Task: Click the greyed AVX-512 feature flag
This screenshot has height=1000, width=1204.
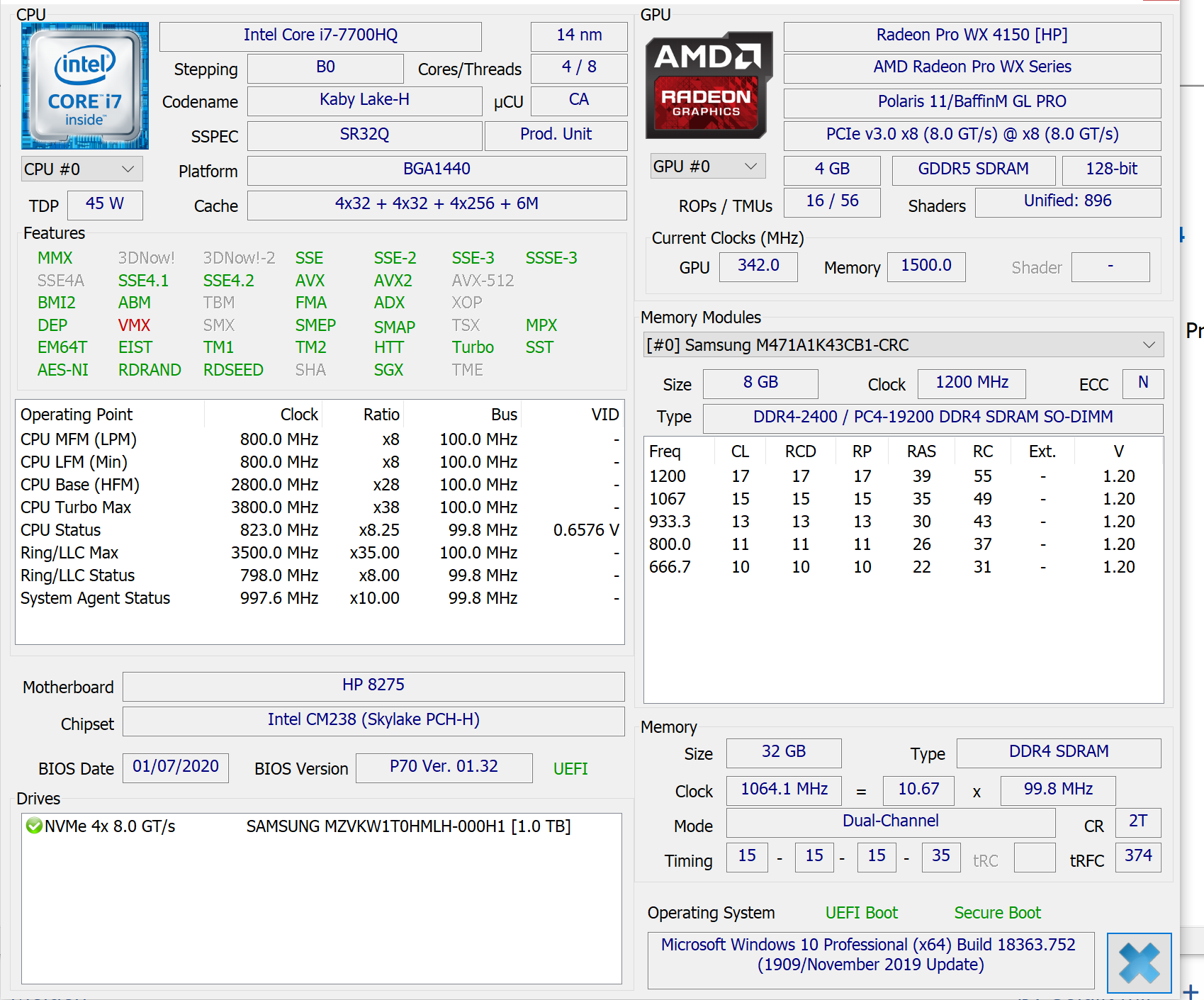Action: click(483, 281)
